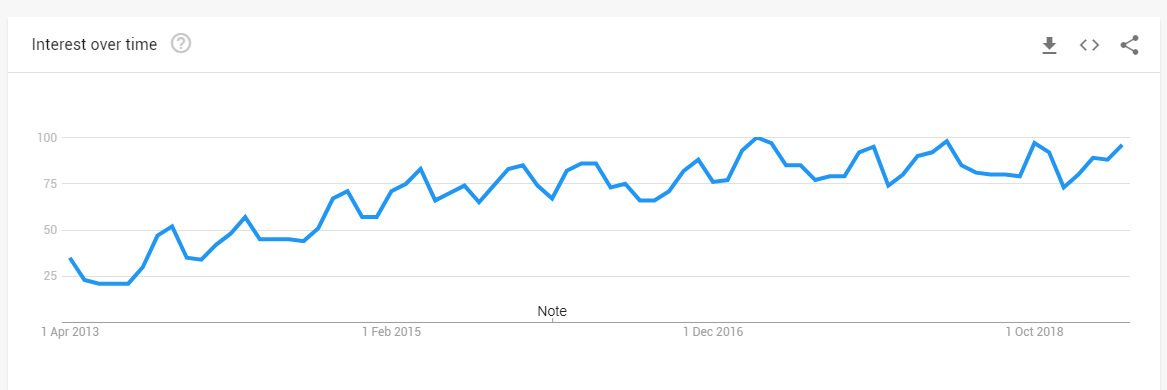Screen dimensions: 1167x390
Task: Click the help question mark icon
Action: tap(181, 44)
